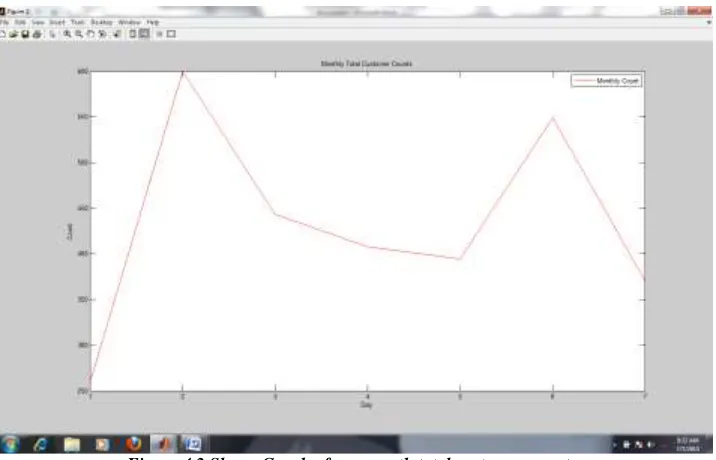
Task: Switch to MATLAB on the taskbar
Action: pos(163,444)
